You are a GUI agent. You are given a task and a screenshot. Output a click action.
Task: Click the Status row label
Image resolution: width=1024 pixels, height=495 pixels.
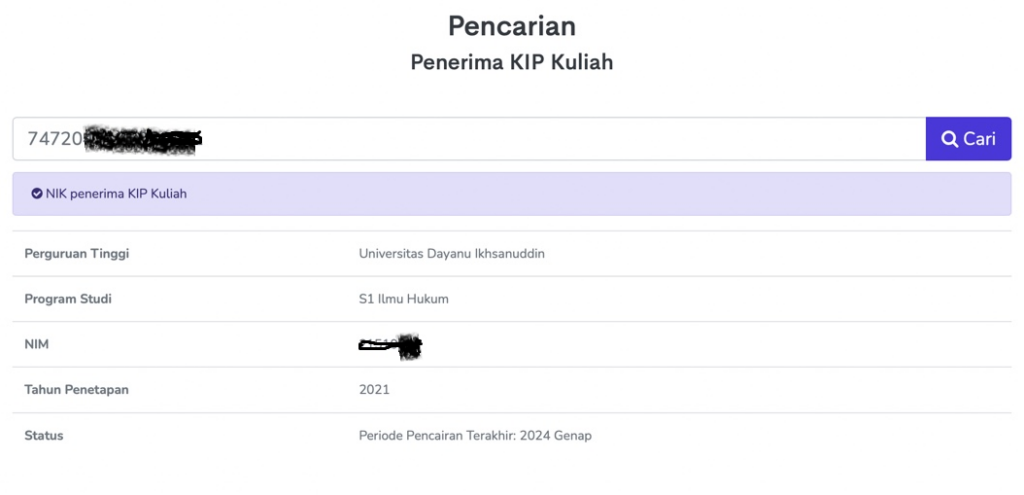point(44,436)
